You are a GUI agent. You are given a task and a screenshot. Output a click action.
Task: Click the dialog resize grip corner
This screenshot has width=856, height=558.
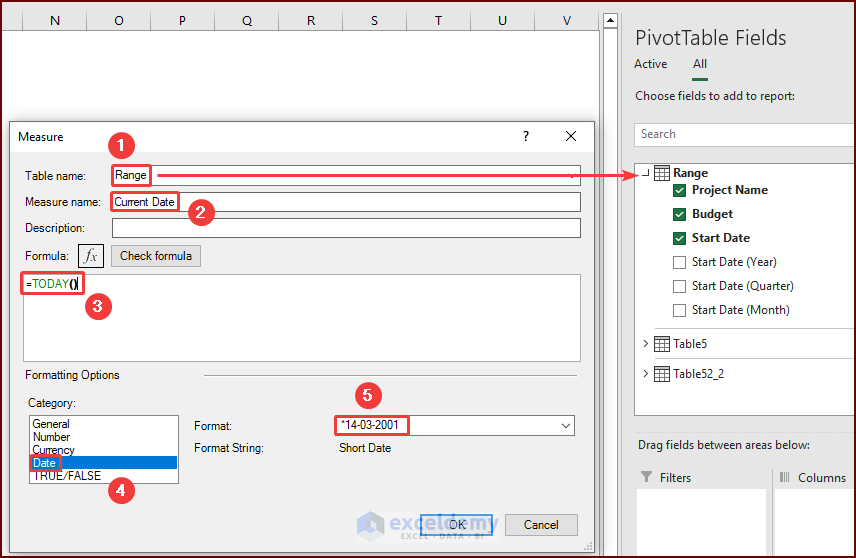point(588,546)
